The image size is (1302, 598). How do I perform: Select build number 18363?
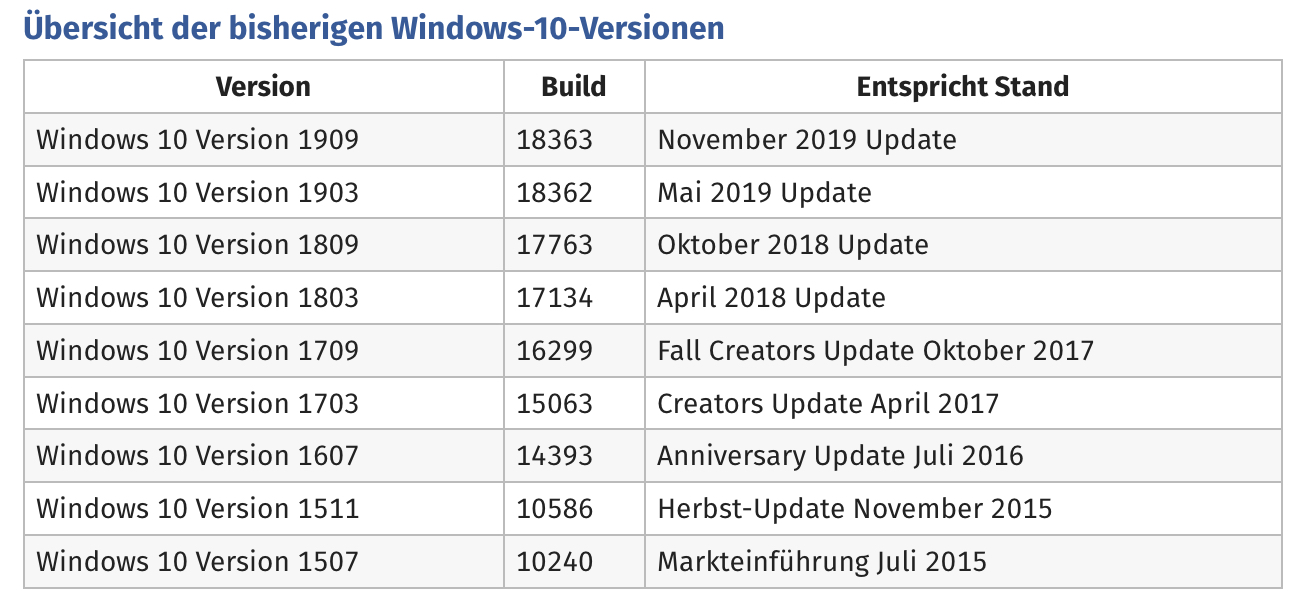coord(555,139)
